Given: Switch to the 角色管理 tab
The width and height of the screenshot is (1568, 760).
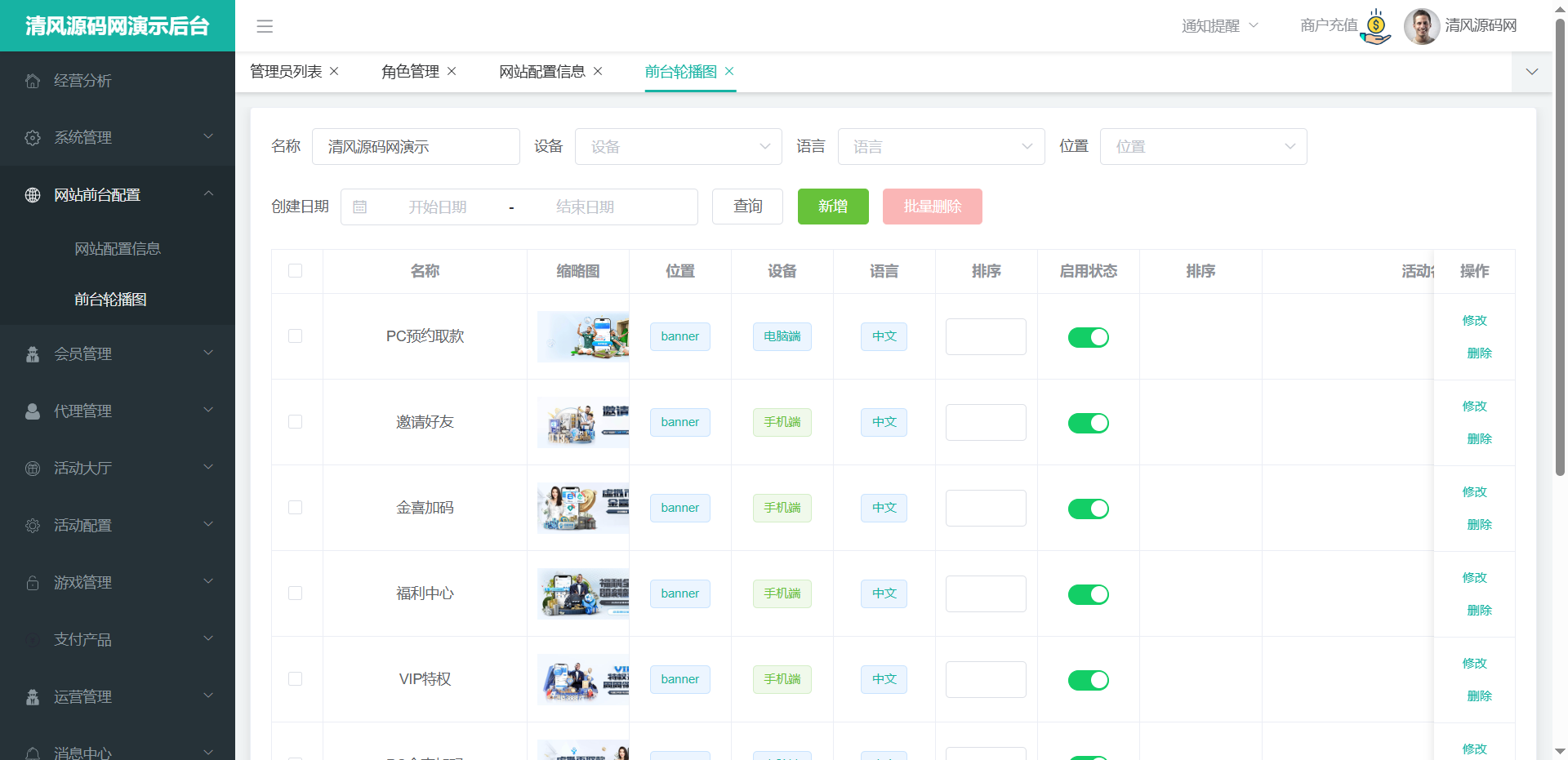Looking at the screenshot, I should click(x=410, y=72).
